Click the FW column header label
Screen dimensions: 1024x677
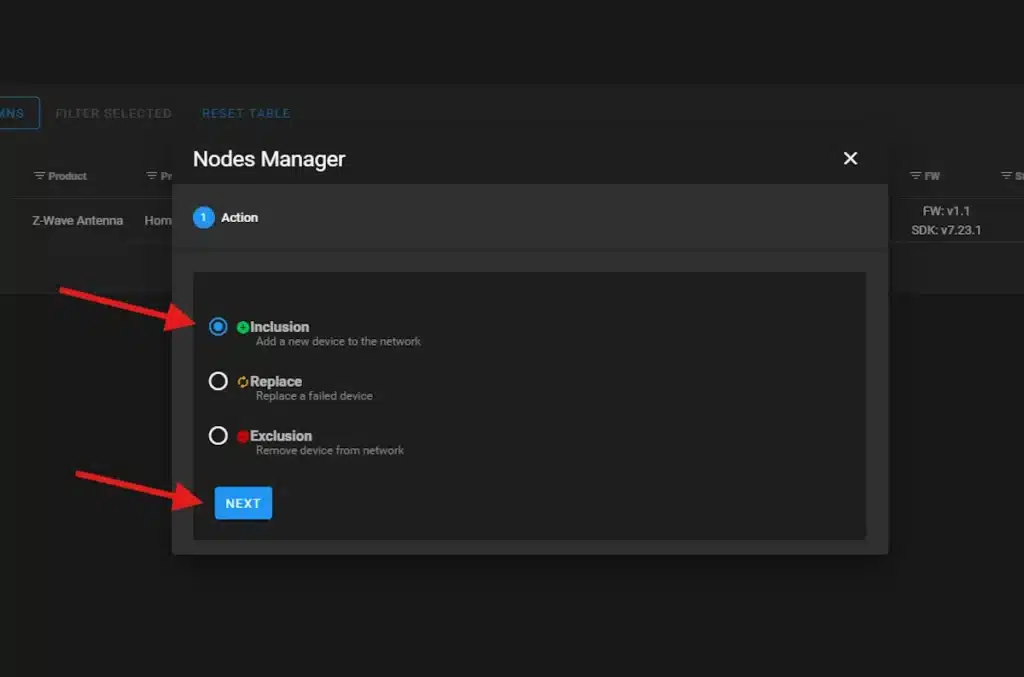pyautogui.click(x=932, y=176)
